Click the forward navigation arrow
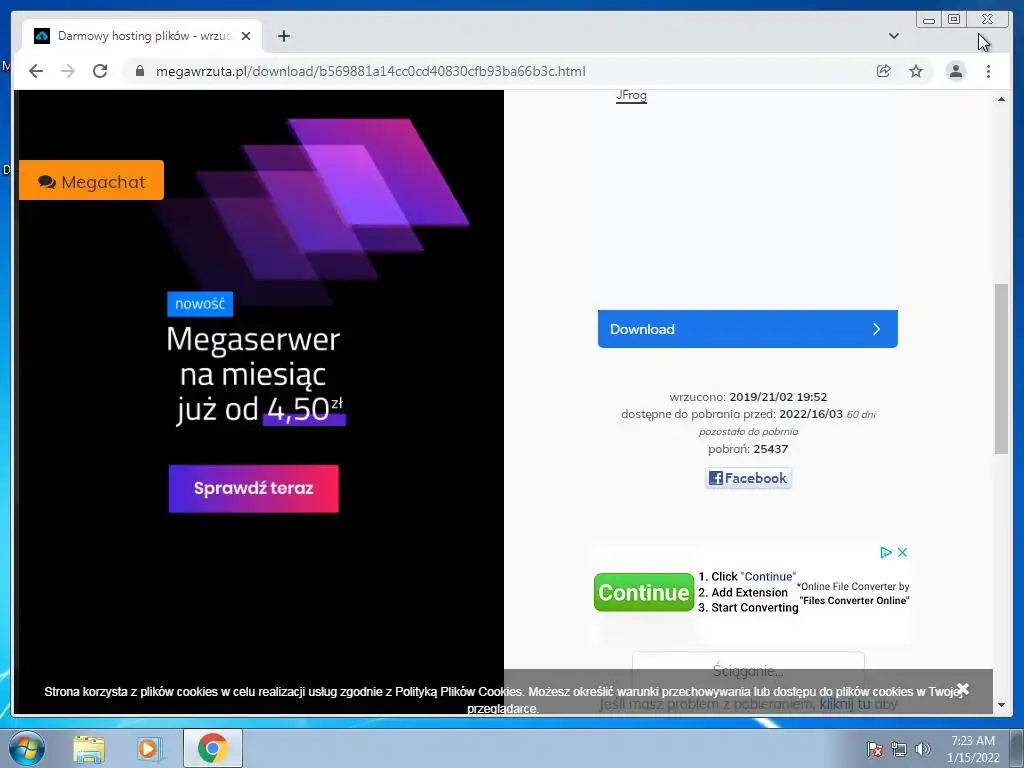1024x768 pixels. click(x=68, y=71)
